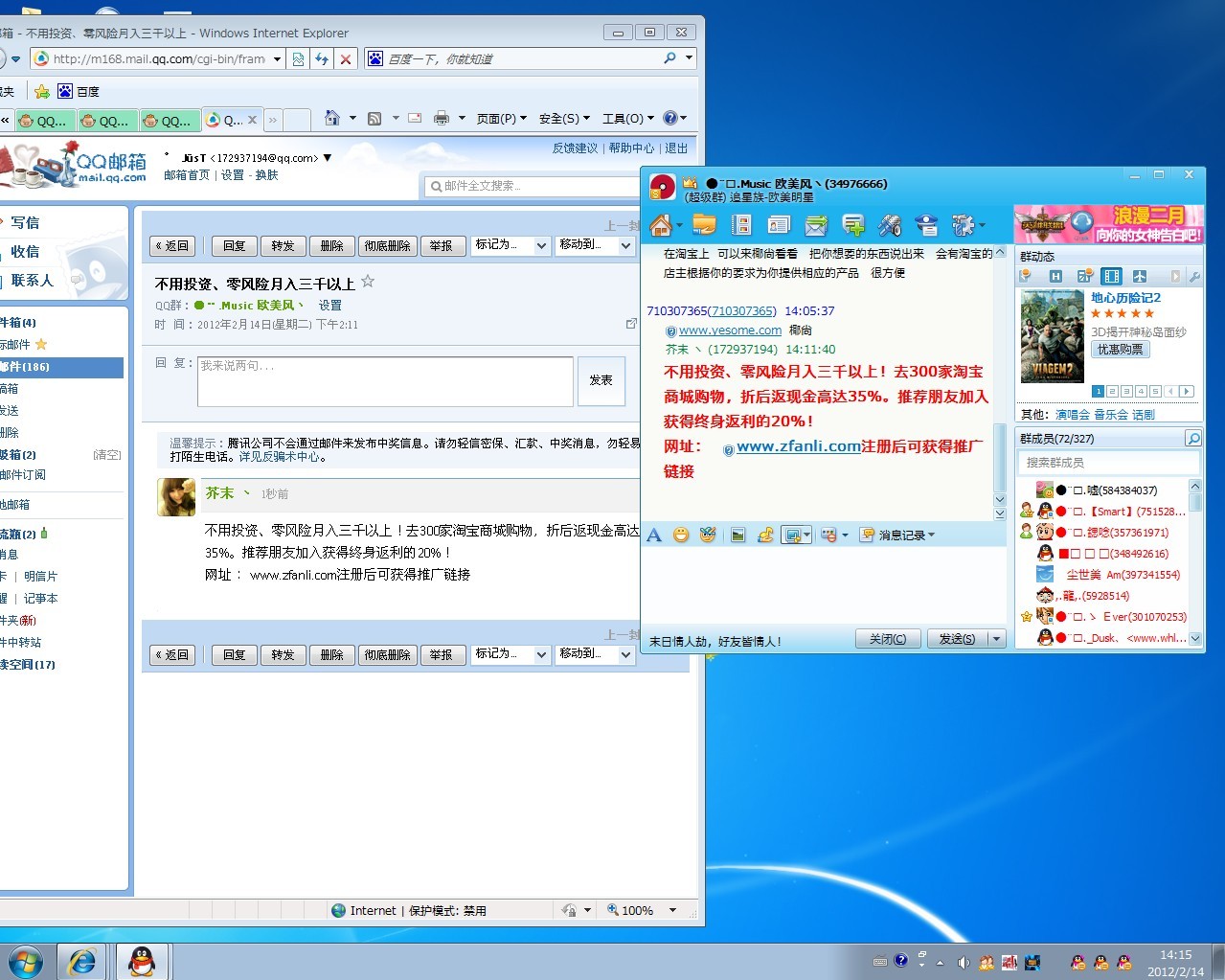Open 写信 in the QQ mail sidebar
The image size is (1225, 980).
25,222
